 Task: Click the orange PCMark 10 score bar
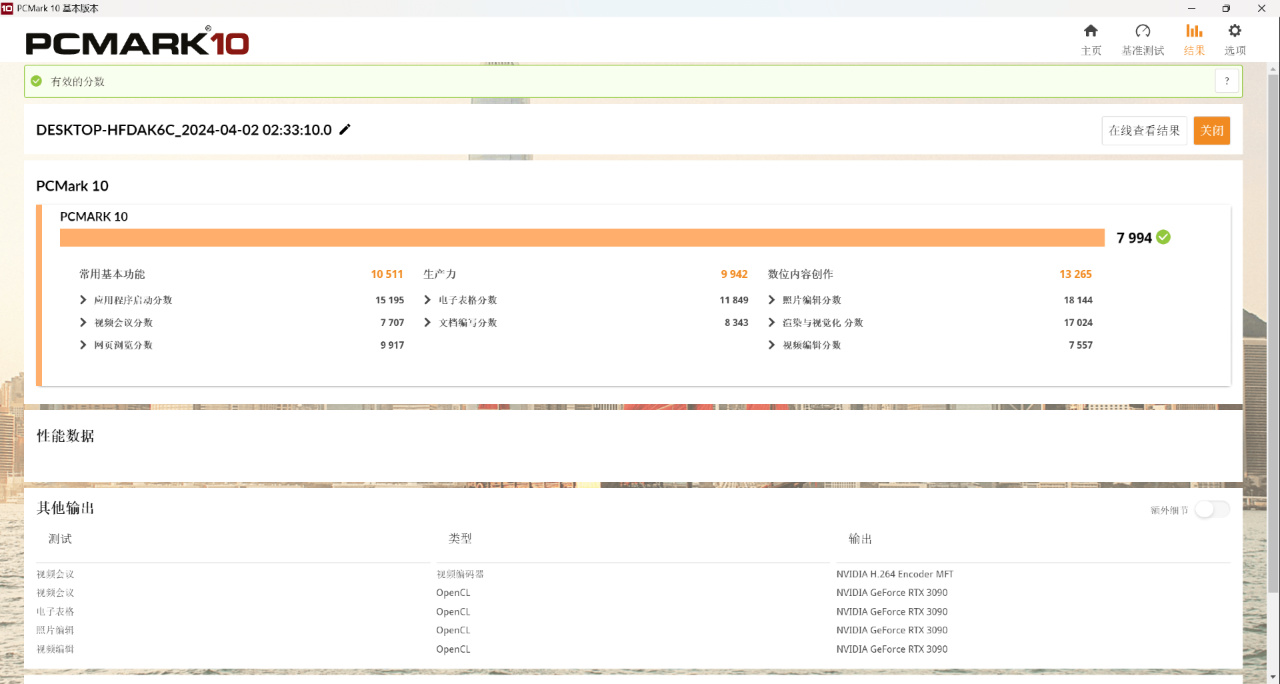582,237
